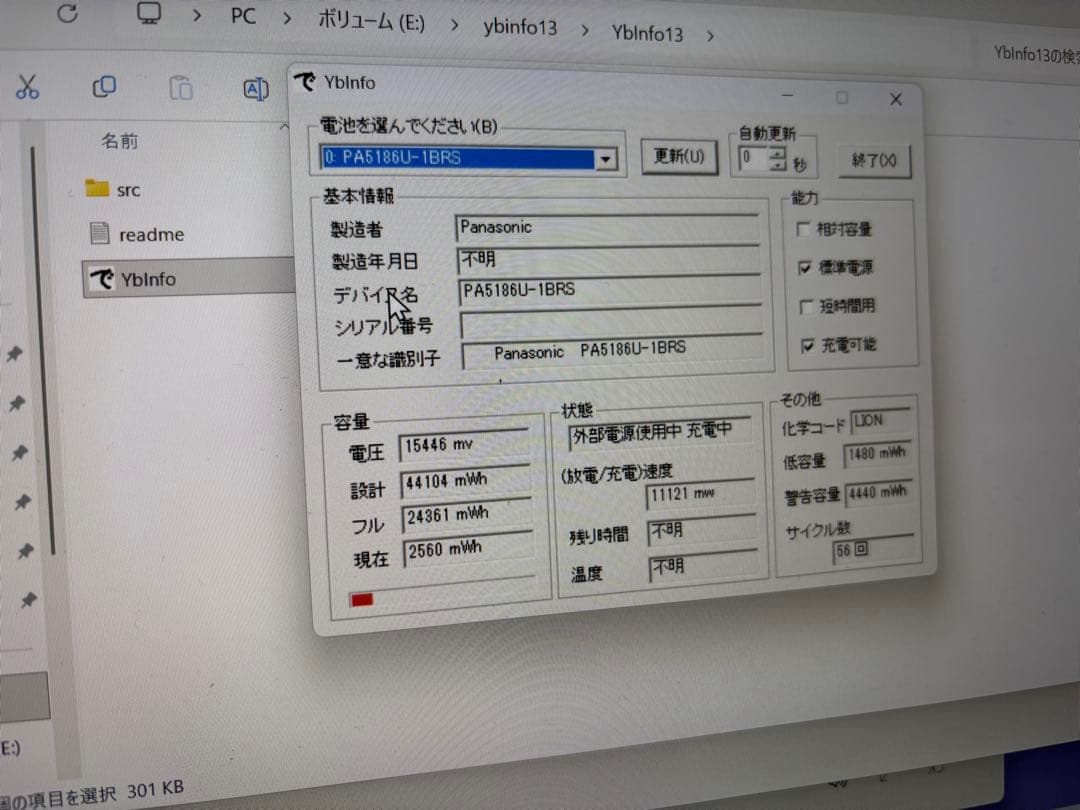The height and width of the screenshot is (810, 1080).
Task: Click the Copy icon in Explorer toolbar
Action: 103,87
